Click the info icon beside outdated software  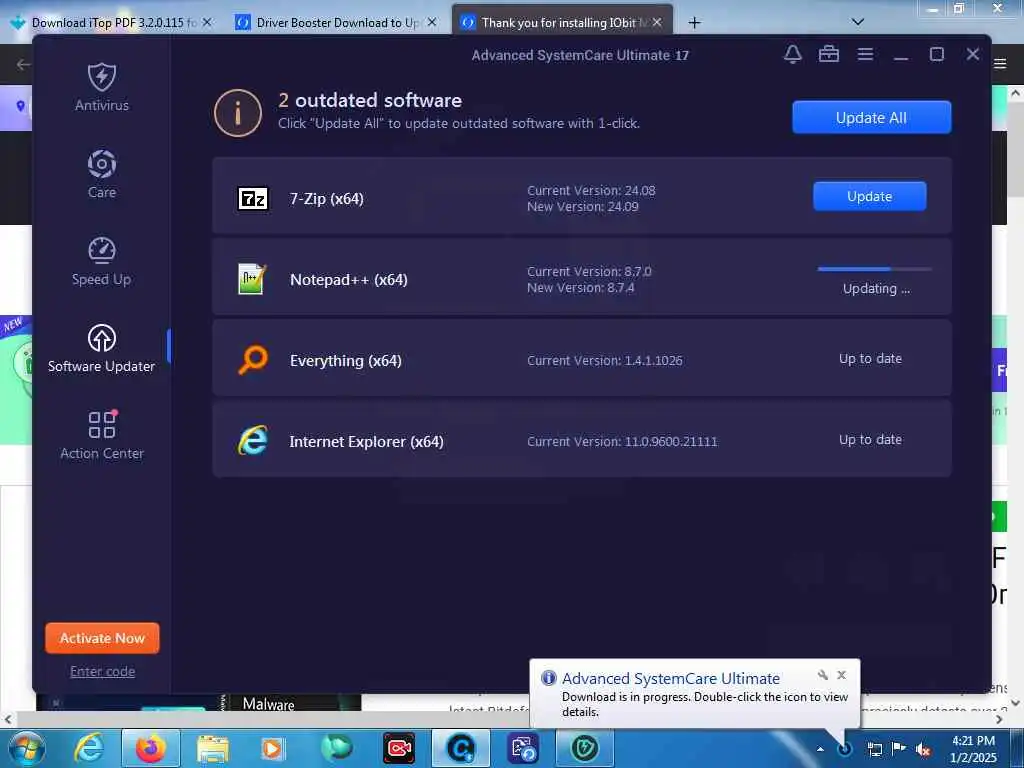click(x=238, y=113)
